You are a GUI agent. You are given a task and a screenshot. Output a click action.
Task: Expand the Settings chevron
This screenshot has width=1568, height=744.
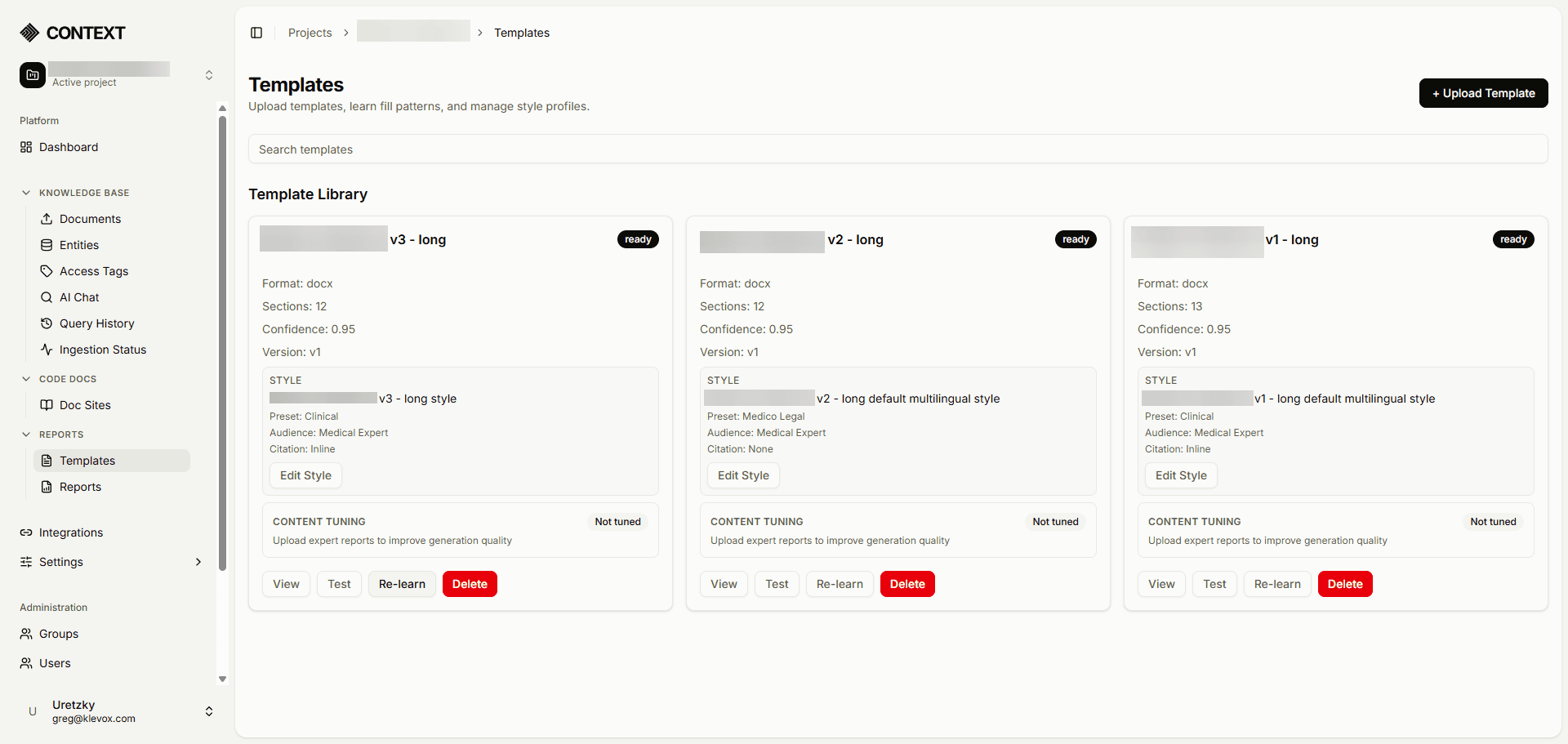click(x=198, y=562)
